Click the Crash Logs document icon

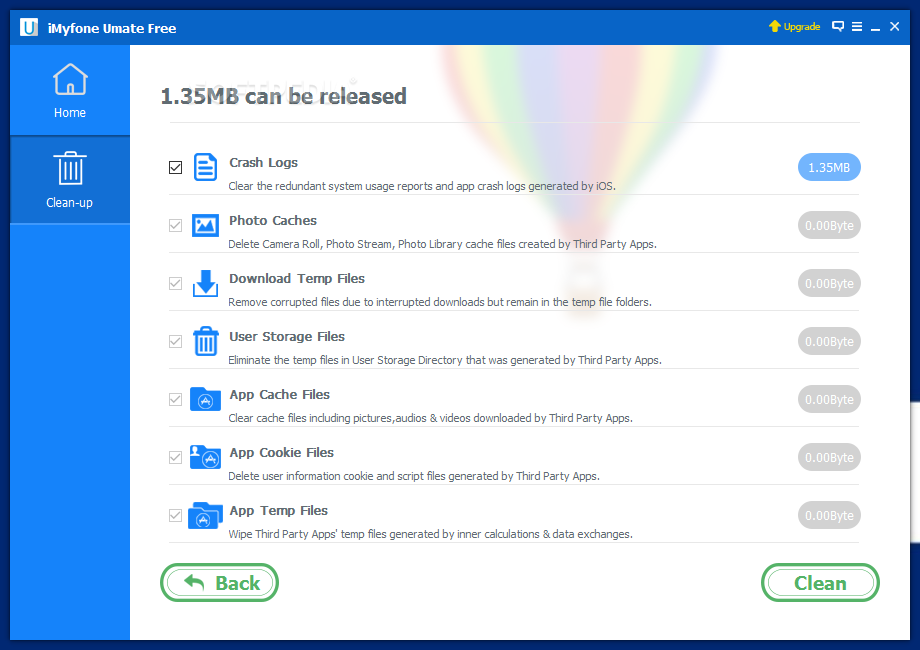pos(205,167)
